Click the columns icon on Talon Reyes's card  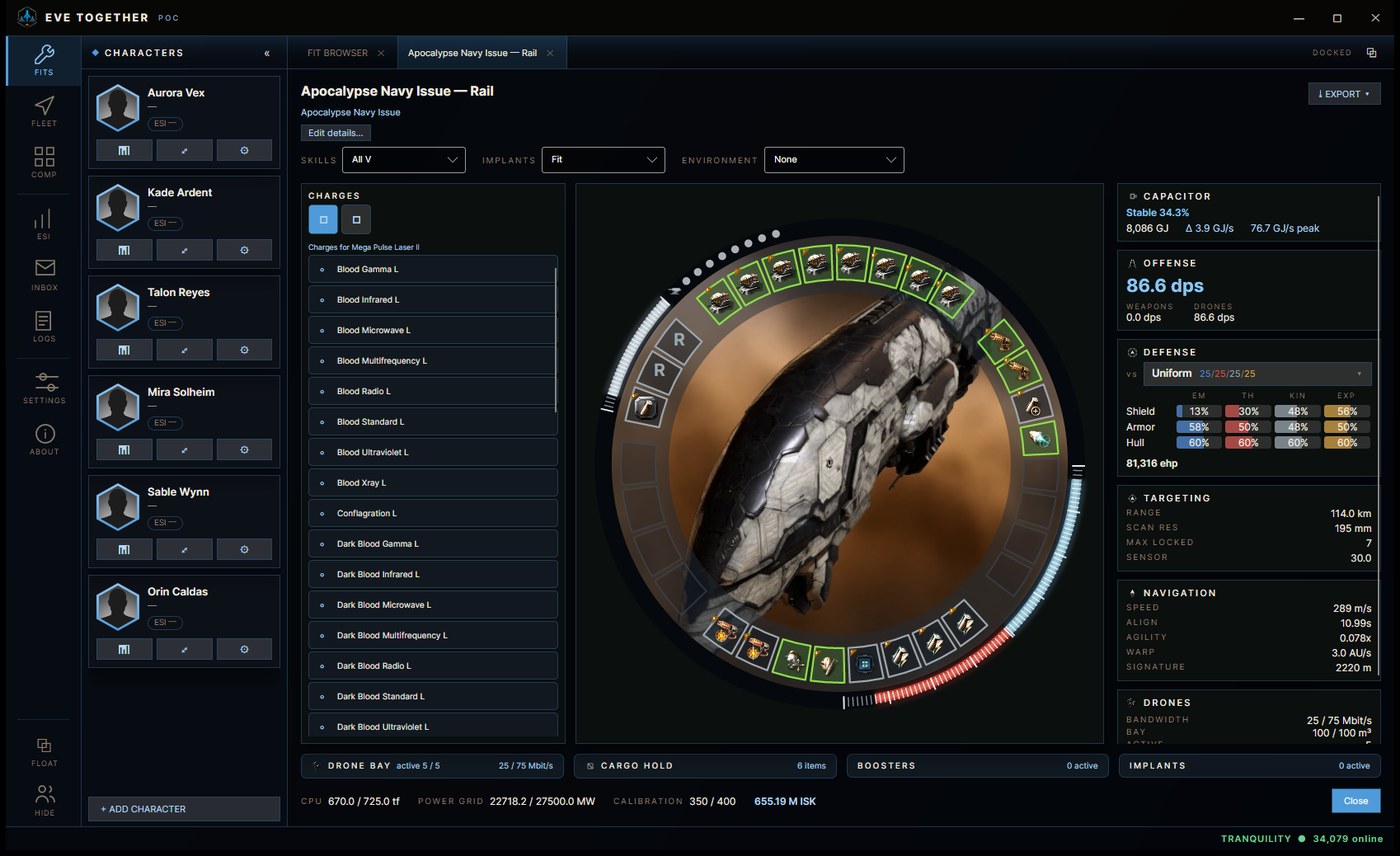pyautogui.click(x=124, y=350)
